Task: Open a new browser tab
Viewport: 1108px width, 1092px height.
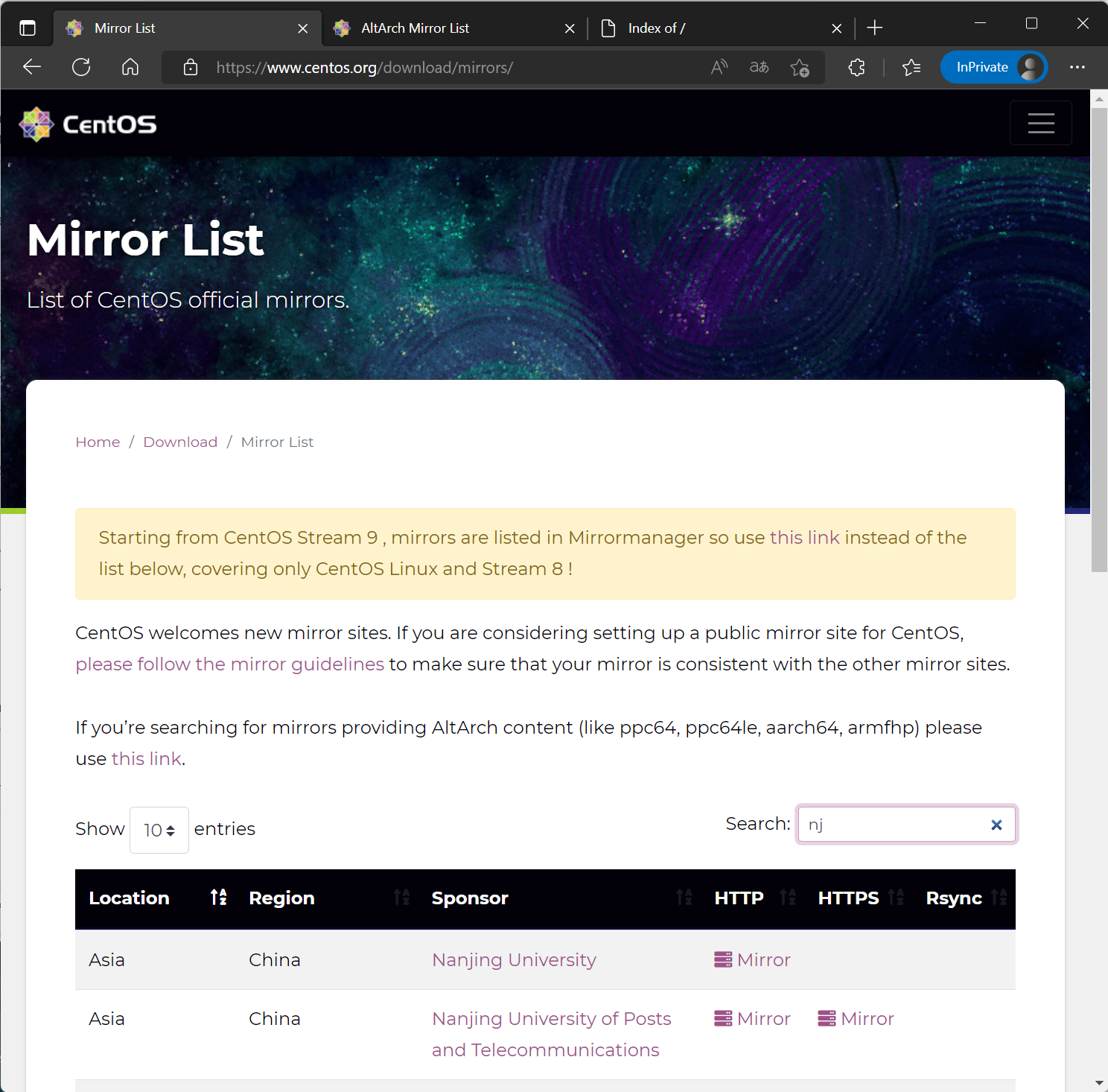Action: tap(875, 28)
